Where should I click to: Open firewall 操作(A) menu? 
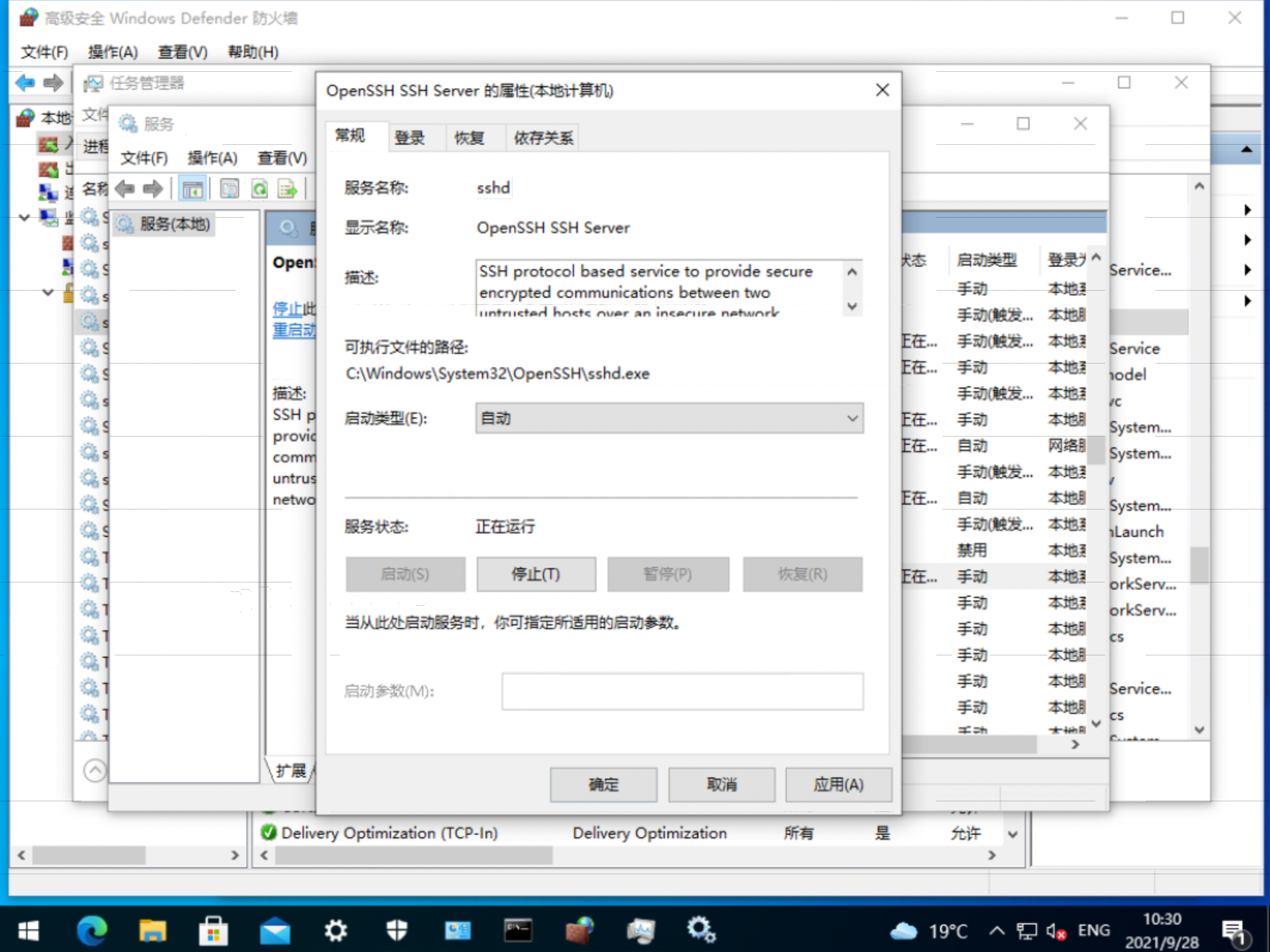click(x=112, y=52)
